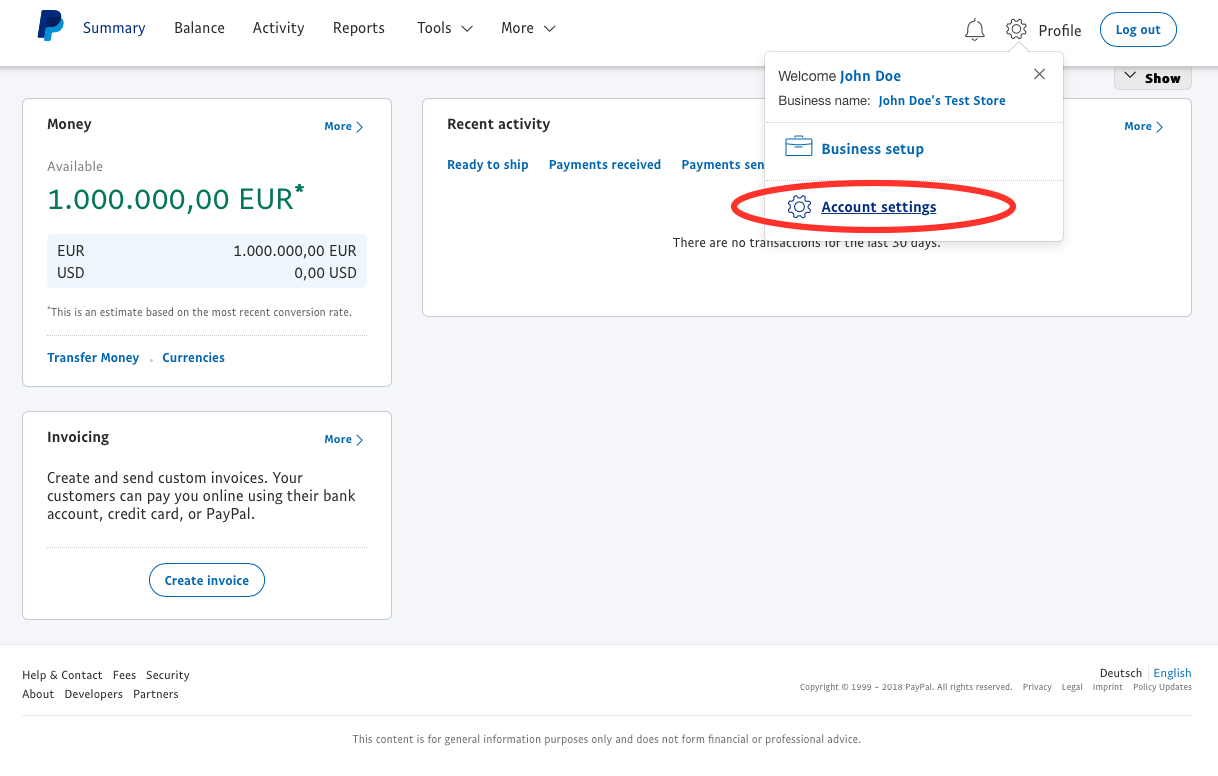1218x776 pixels.
Task: Click the Recent activity heading
Action: pos(499,124)
